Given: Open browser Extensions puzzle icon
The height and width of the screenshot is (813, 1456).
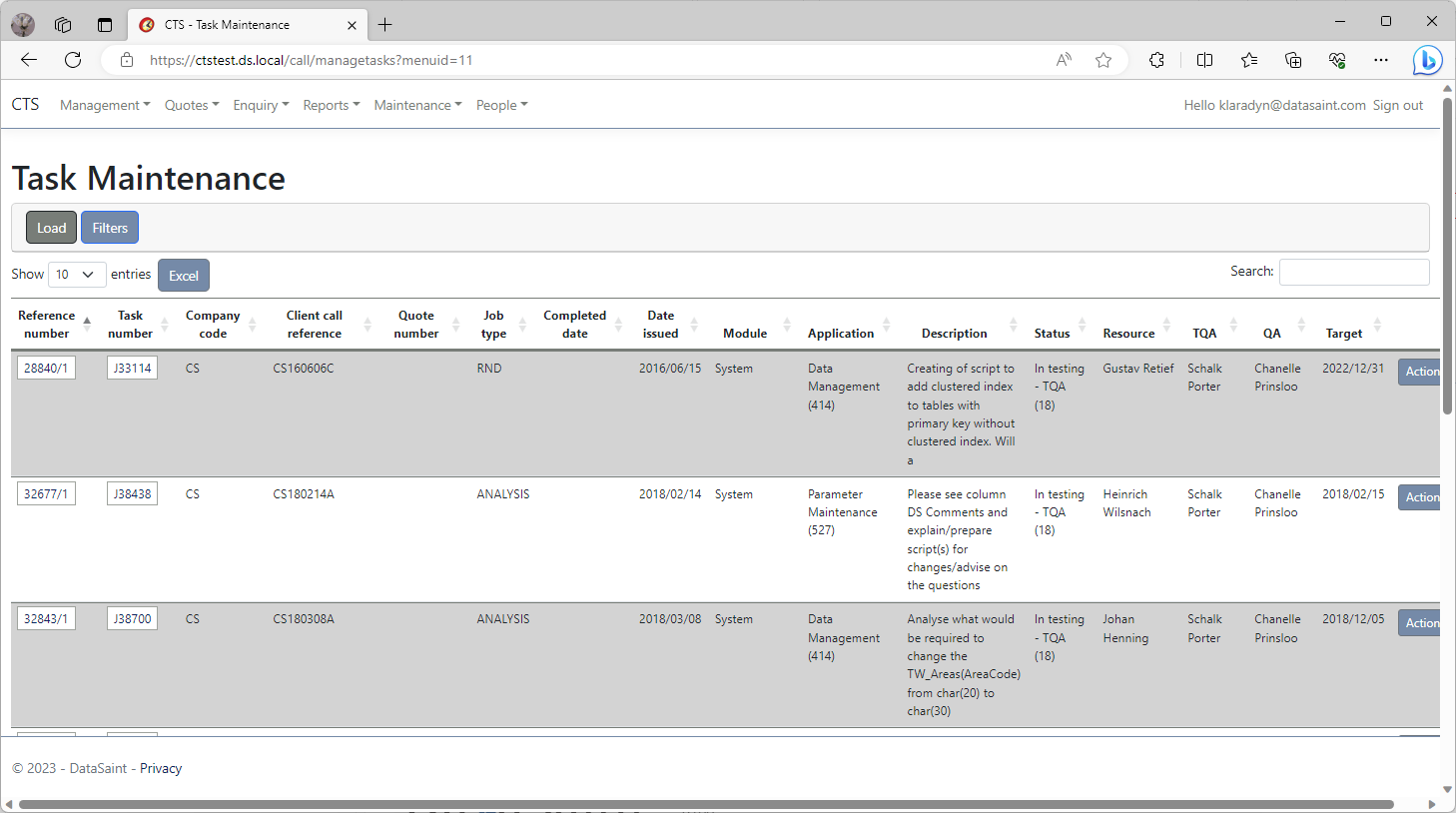Looking at the screenshot, I should pos(1156,60).
